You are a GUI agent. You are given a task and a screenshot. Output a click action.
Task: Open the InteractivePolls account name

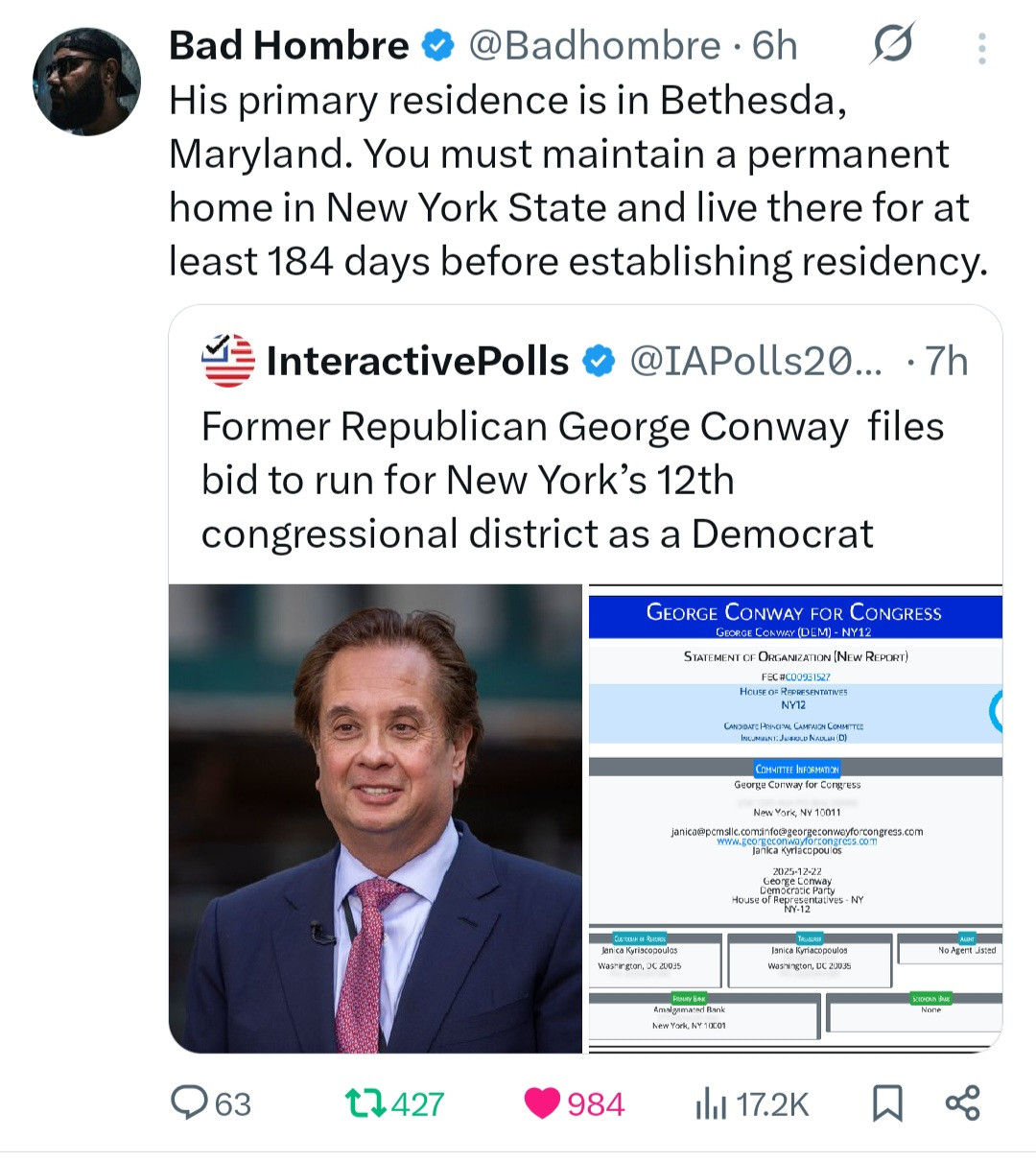coord(417,361)
